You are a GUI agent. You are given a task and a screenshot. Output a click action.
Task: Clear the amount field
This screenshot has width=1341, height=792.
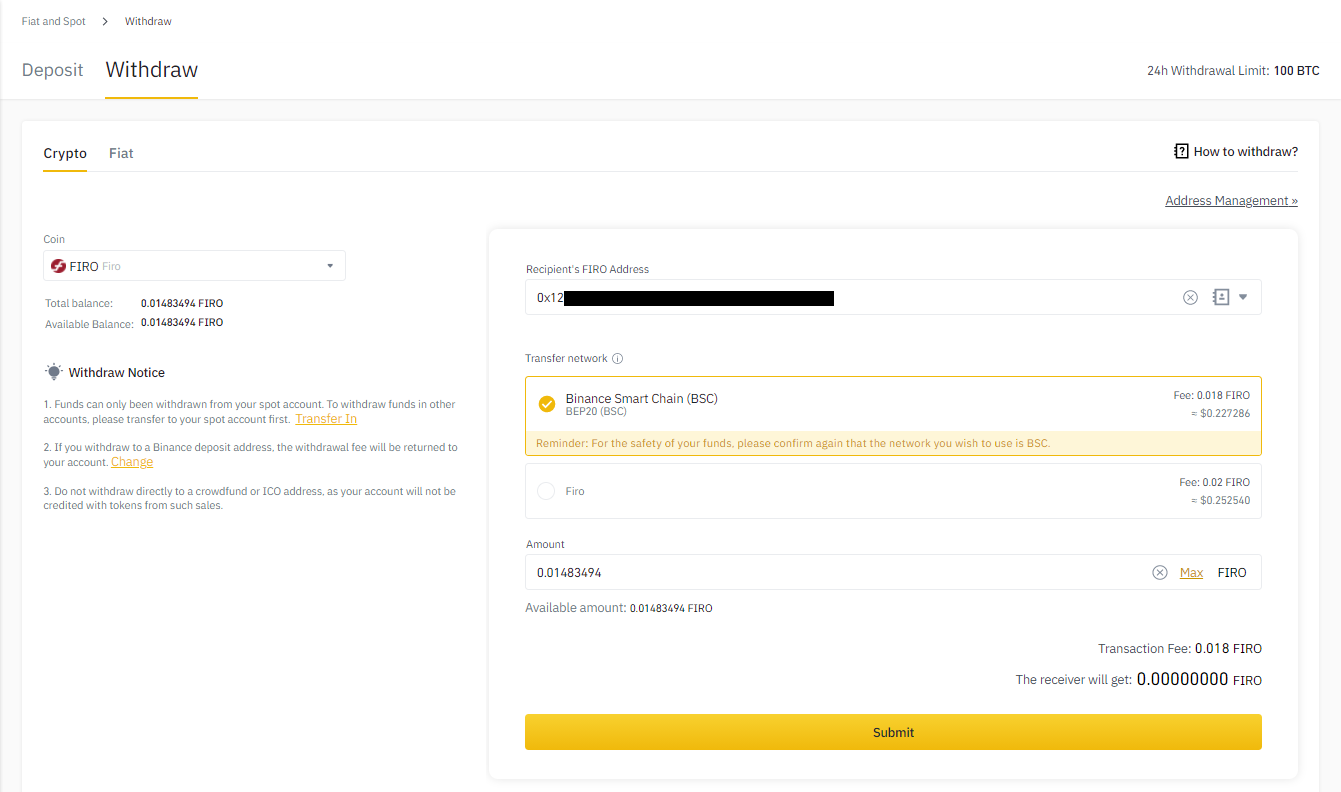click(x=1160, y=573)
